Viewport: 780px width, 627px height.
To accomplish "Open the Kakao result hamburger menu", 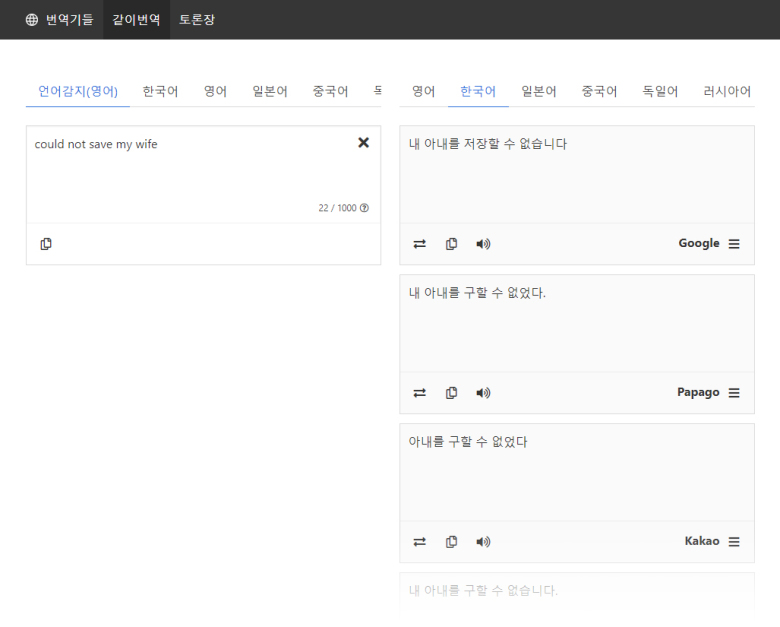I will (x=734, y=541).
